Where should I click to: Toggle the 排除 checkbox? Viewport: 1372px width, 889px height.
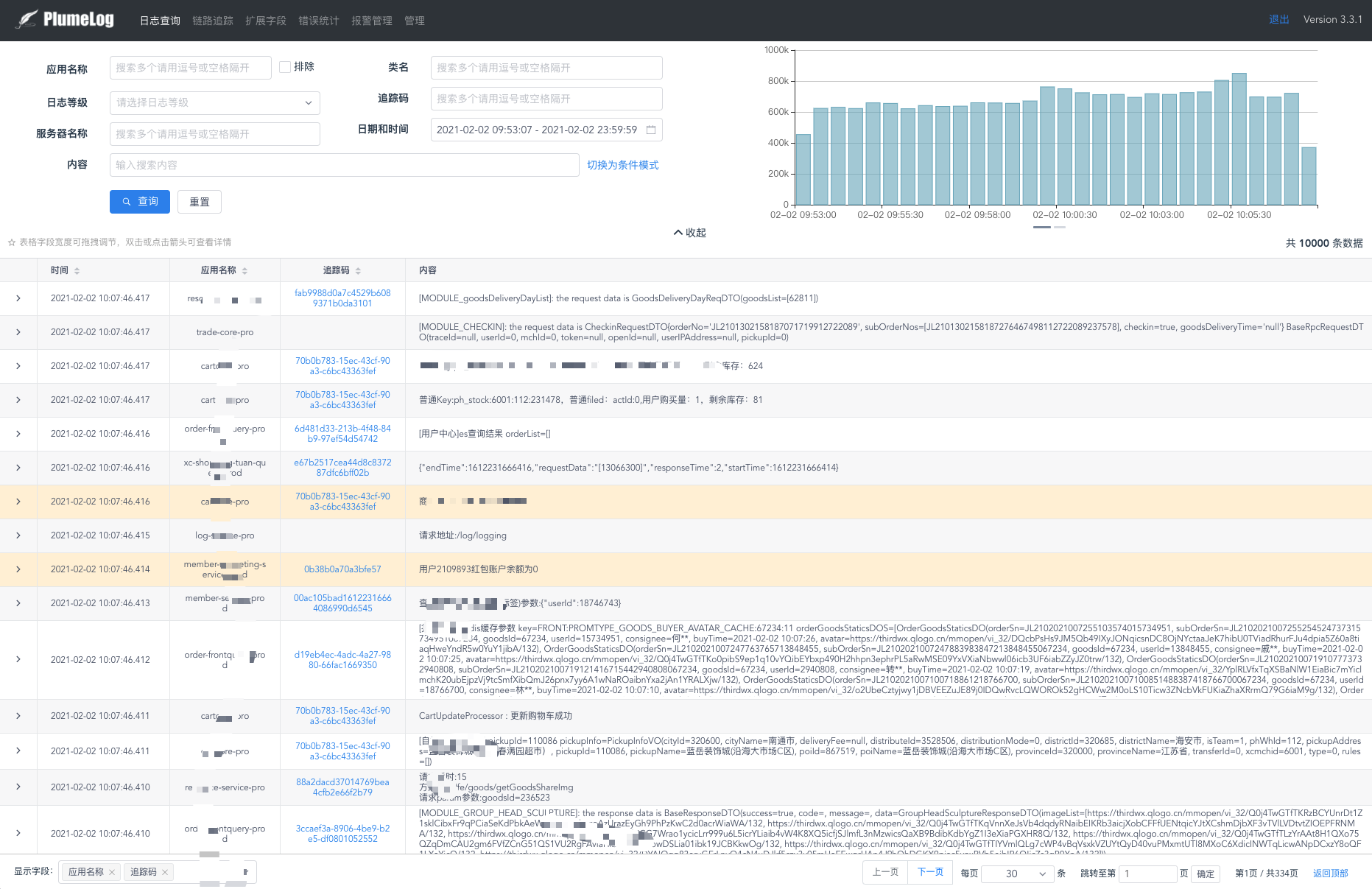click(285, 67)
